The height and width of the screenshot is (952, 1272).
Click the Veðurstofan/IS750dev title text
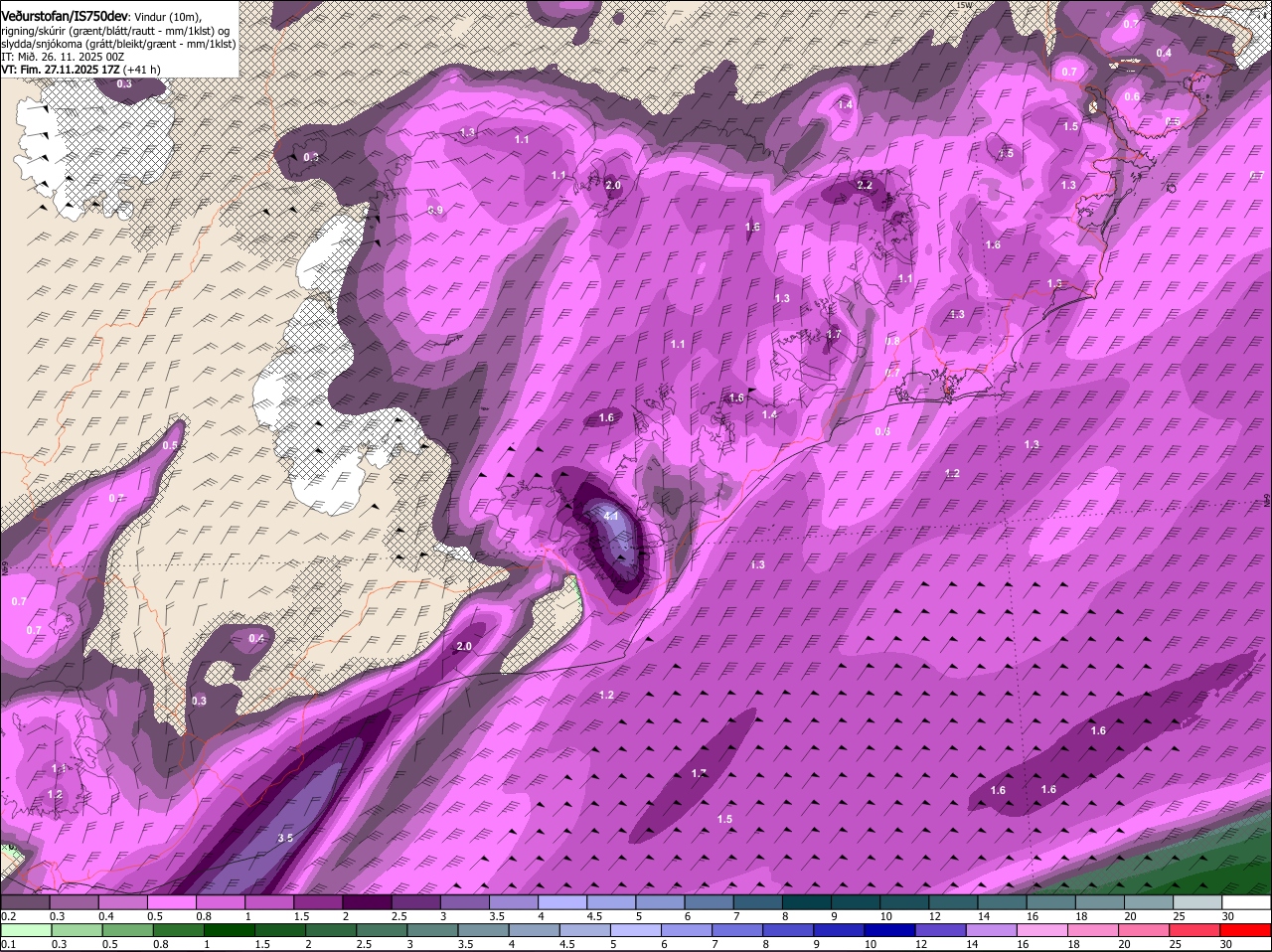[65, 17]
